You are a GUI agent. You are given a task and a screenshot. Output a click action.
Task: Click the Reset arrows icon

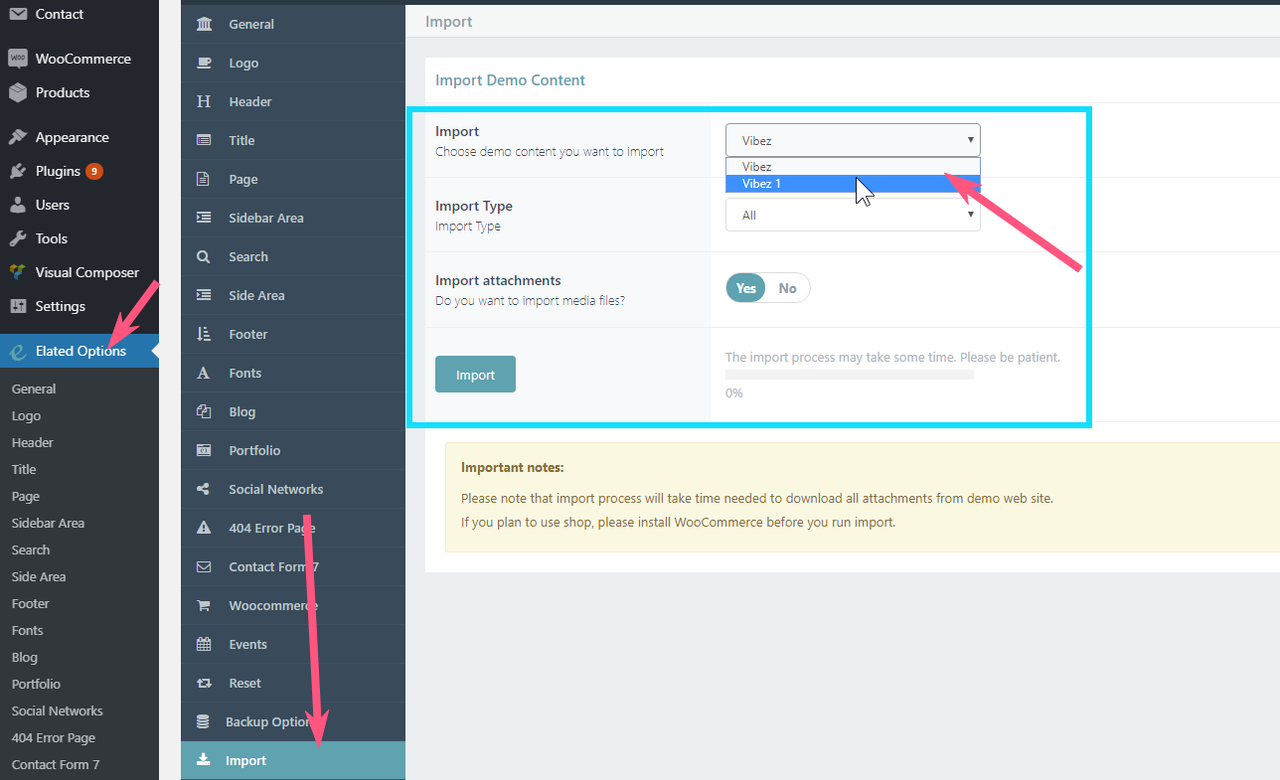204,683
